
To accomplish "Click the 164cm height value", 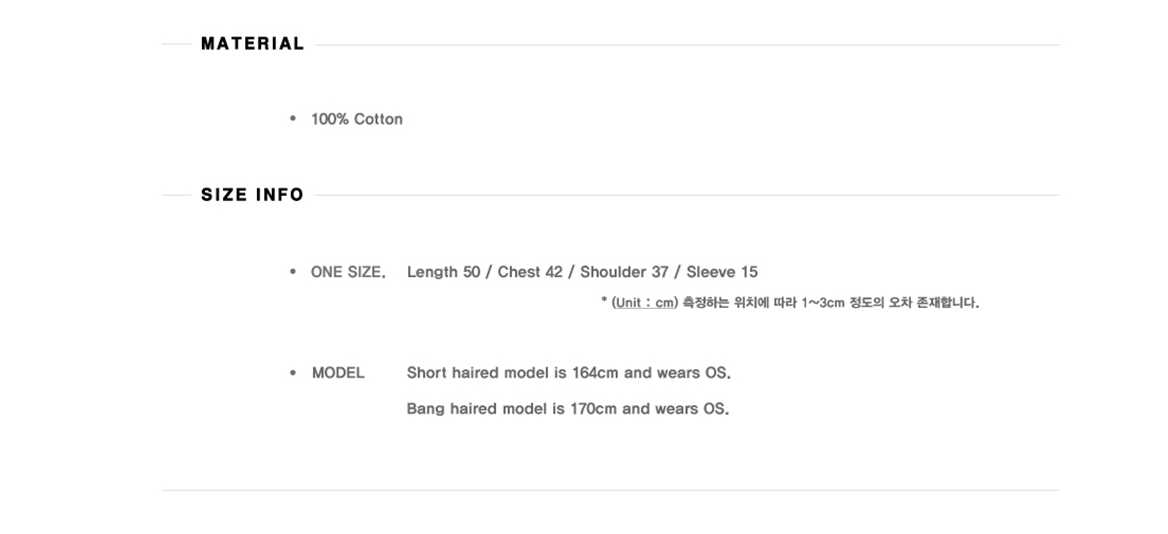I will 595,372.
